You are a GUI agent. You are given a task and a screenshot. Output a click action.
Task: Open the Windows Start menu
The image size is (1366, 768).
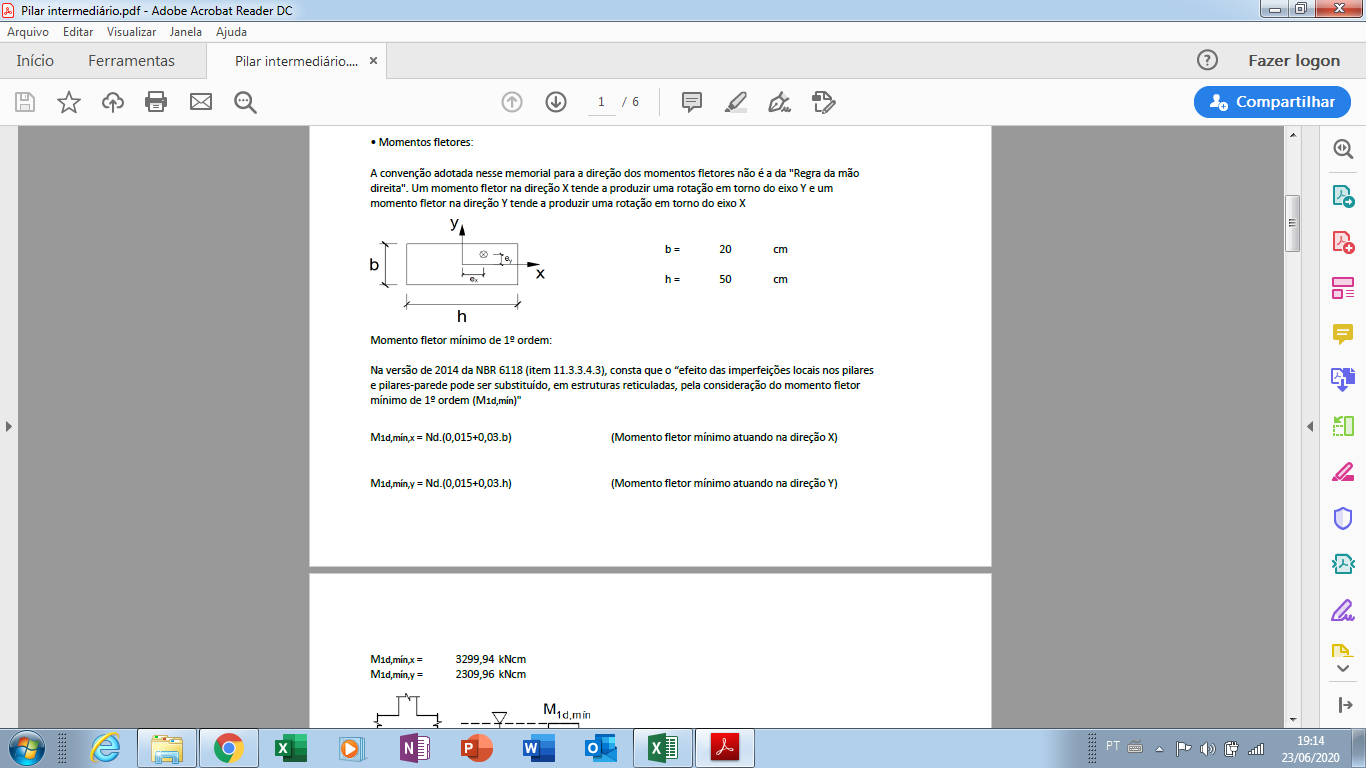coord(25,748)
